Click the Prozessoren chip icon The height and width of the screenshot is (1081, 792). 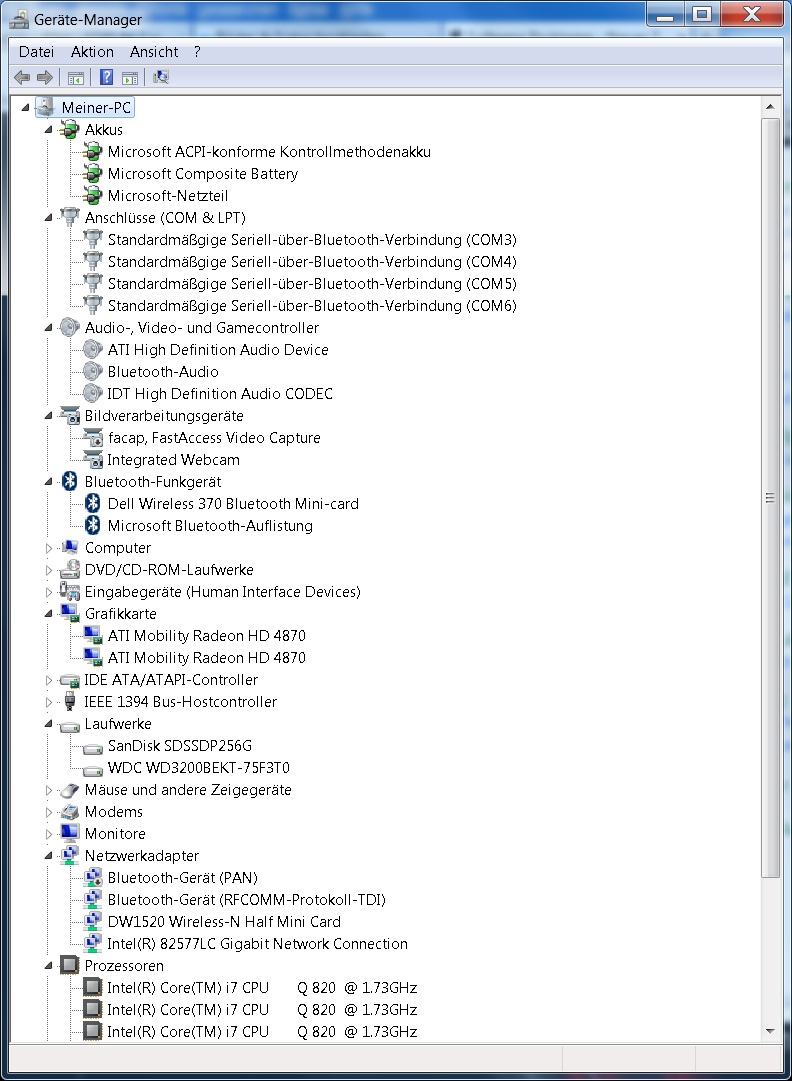point(70,965)
